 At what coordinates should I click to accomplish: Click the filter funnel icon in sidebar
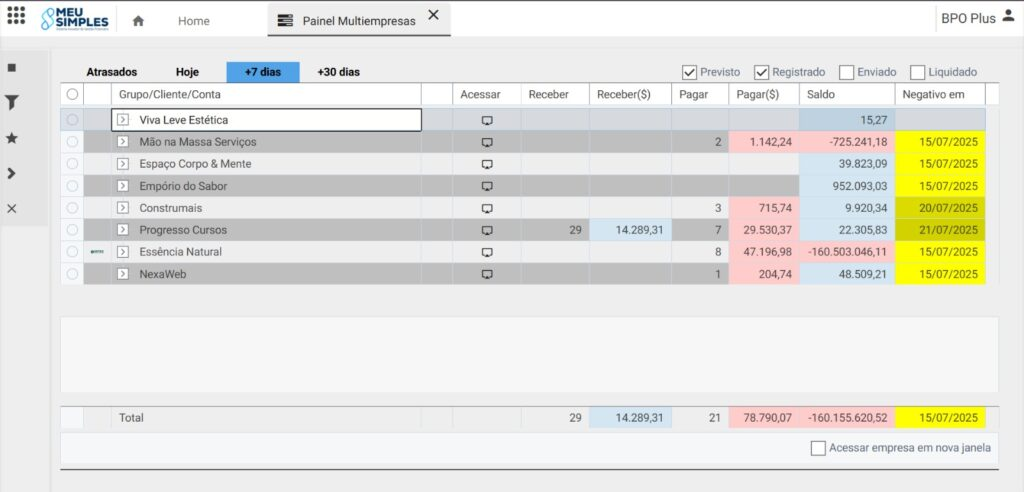coord(12,103)
